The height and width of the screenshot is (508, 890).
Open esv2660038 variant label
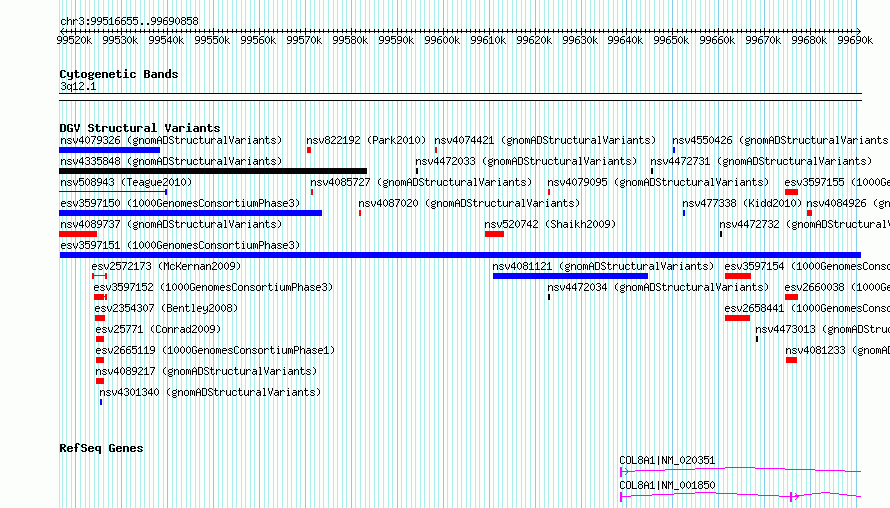(x=837, y=287)
